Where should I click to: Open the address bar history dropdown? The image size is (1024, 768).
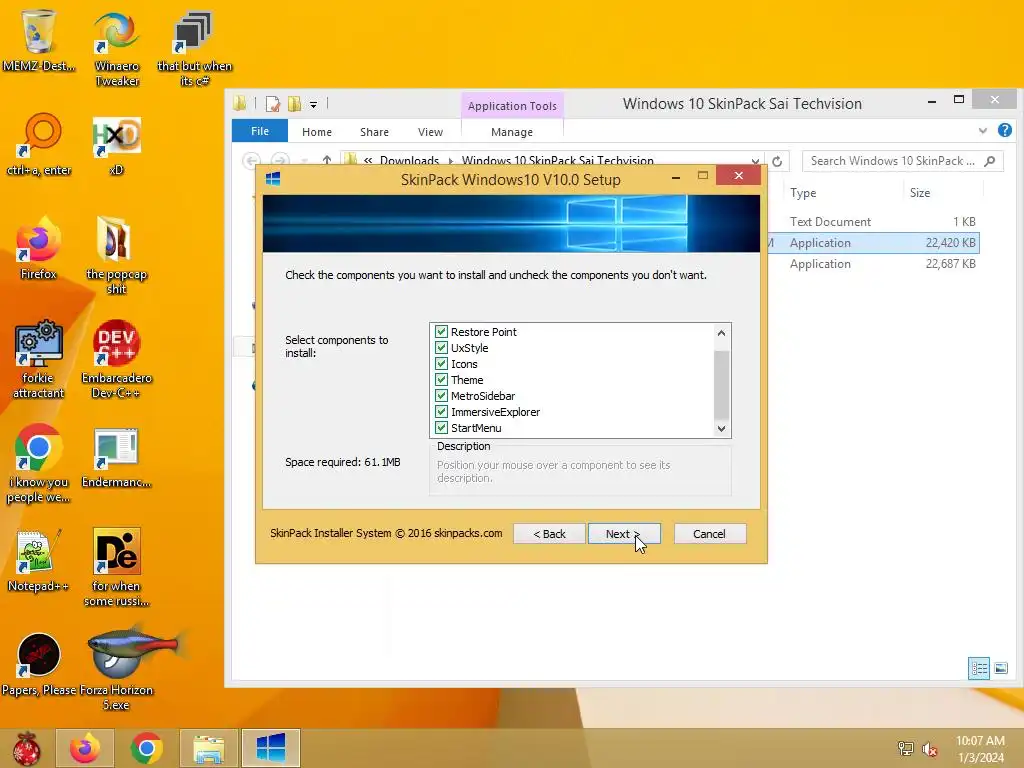pos(755,161)
